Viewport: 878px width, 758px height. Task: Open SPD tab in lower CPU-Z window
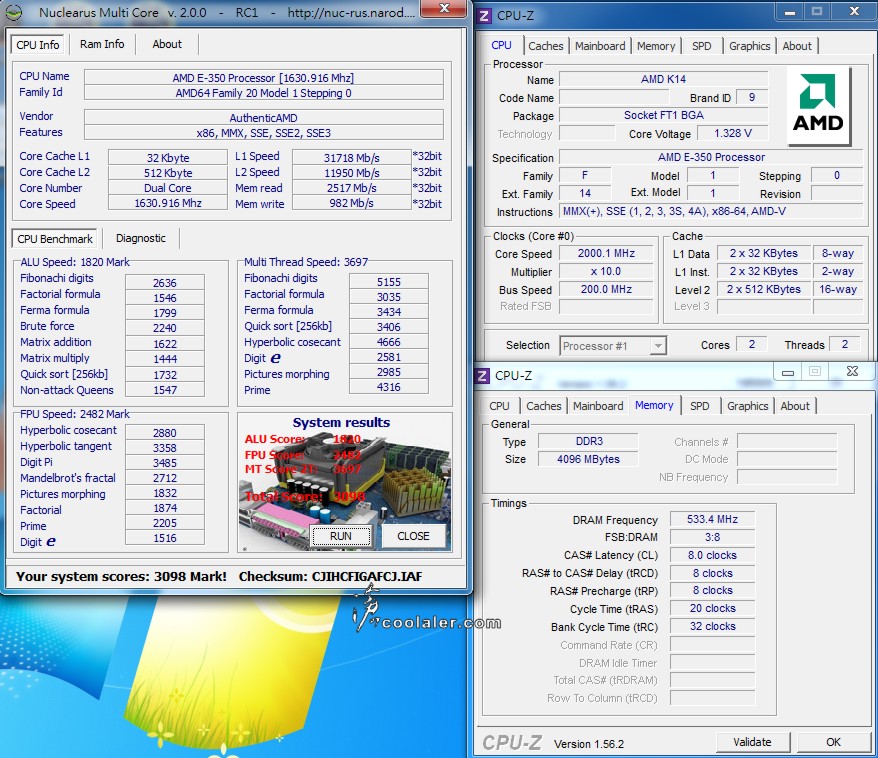point(699,406)
